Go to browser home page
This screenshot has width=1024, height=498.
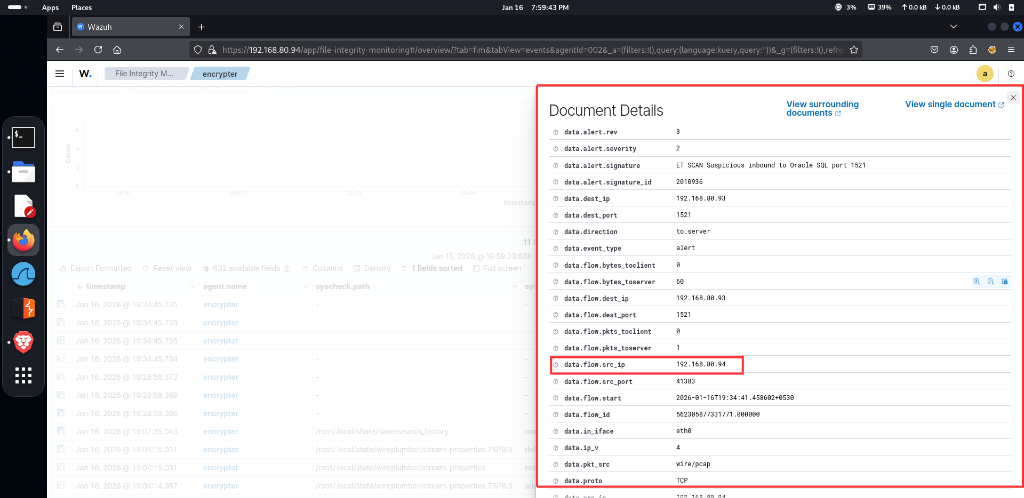click(x=117, y=50)
